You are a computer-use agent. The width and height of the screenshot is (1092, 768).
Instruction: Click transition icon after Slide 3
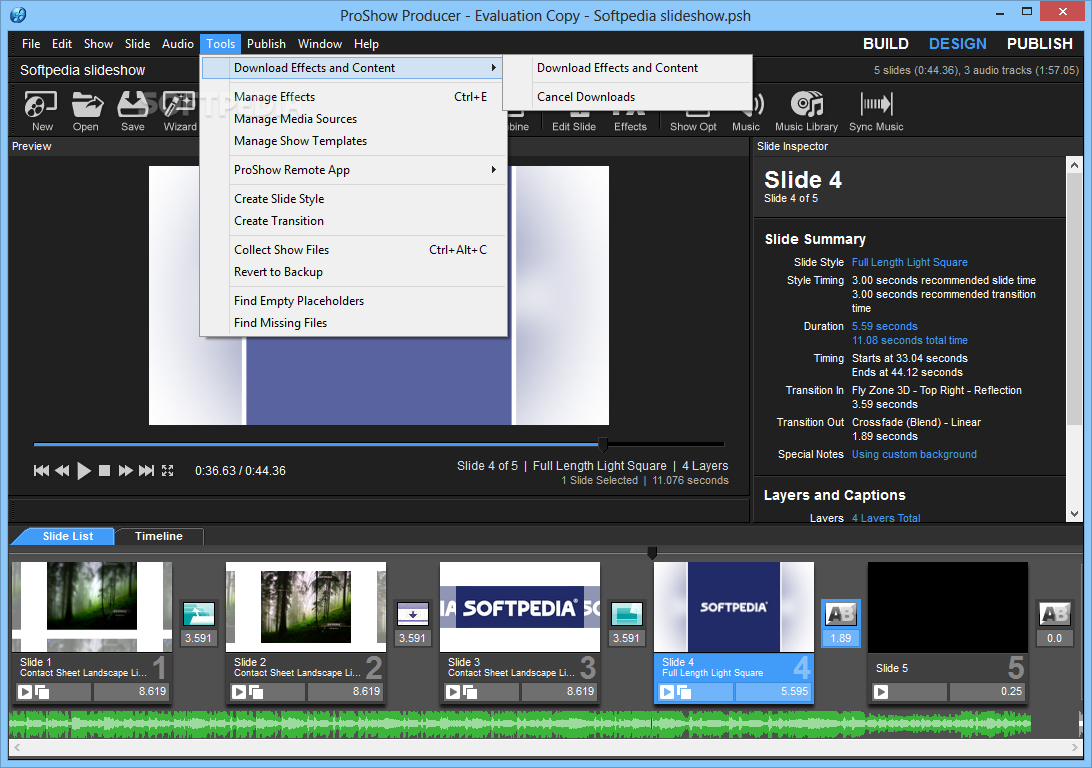click(626, 614)
